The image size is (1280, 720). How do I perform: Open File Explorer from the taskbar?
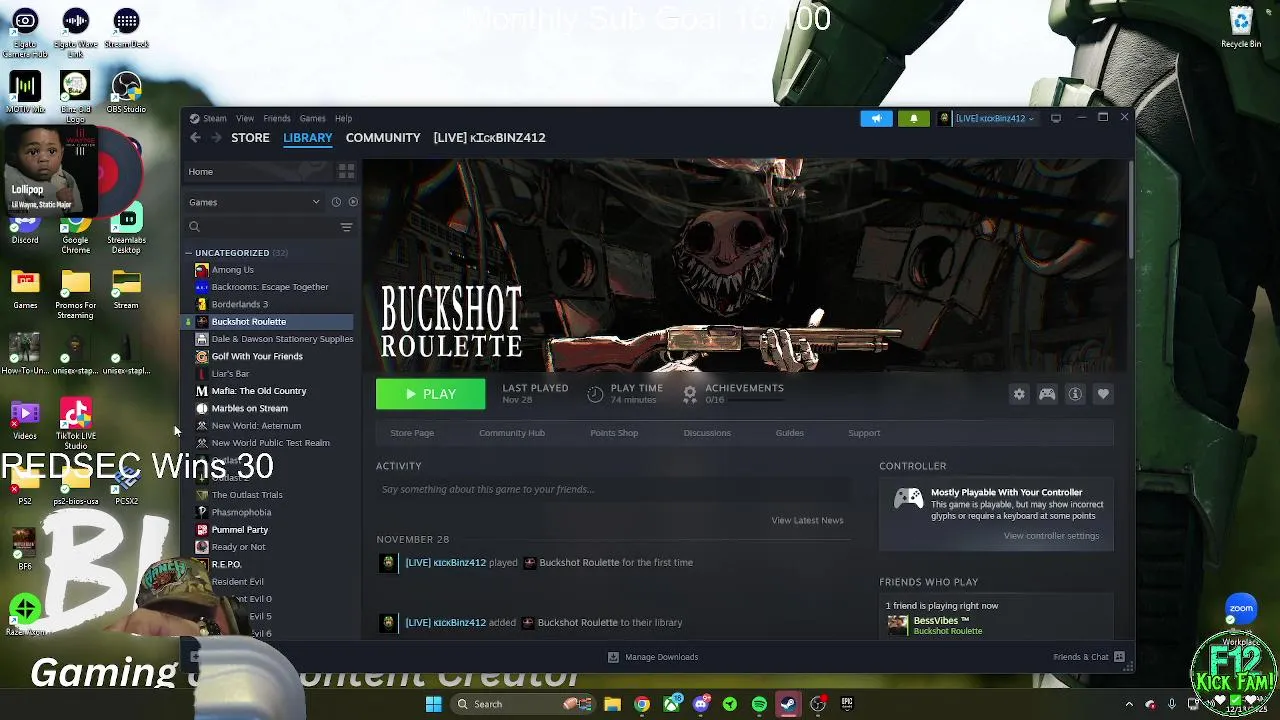coord(612,704)
